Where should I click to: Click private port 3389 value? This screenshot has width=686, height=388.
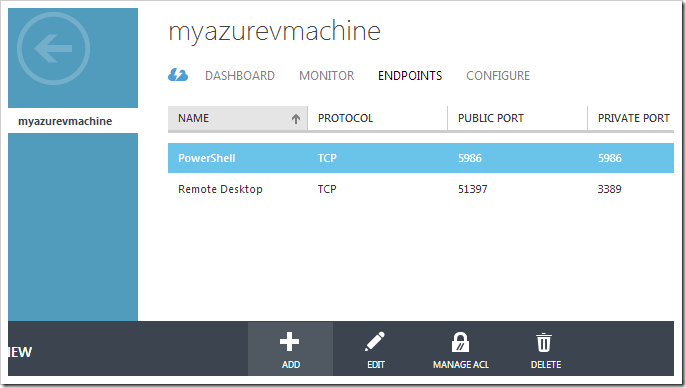tap(609, 189)
